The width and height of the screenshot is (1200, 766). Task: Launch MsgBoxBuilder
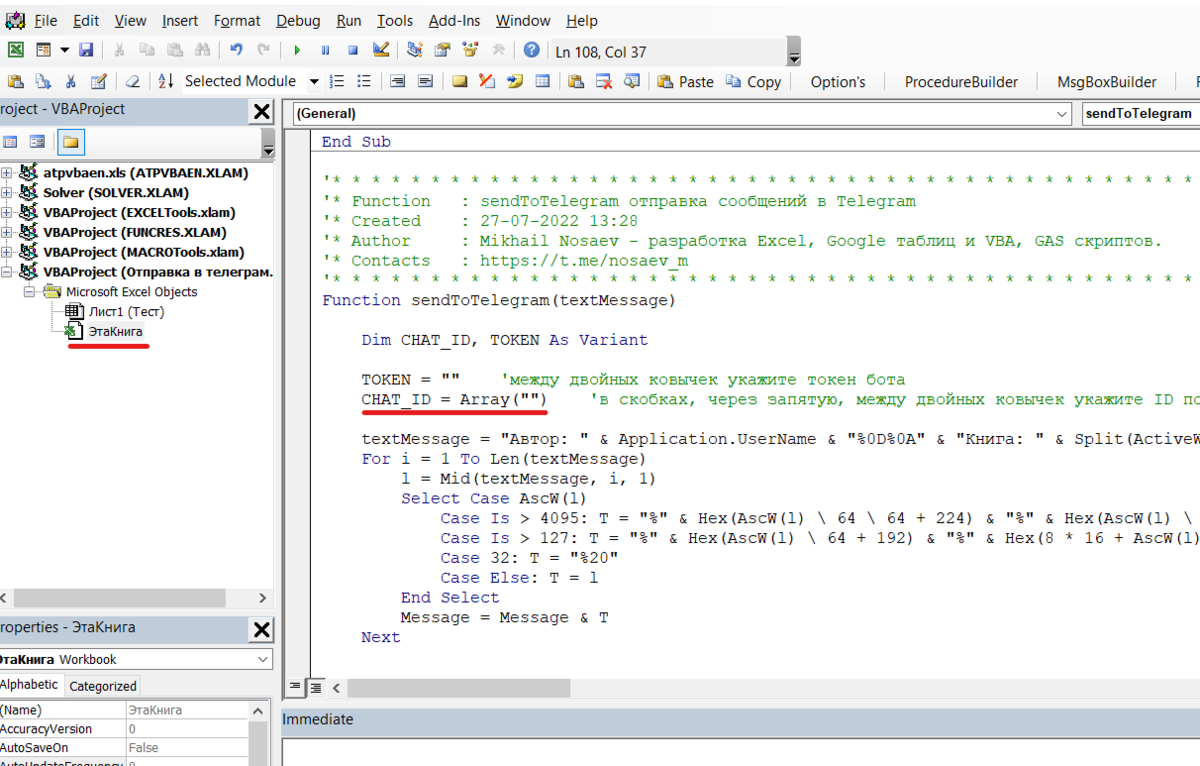[x=1107, y=82]
